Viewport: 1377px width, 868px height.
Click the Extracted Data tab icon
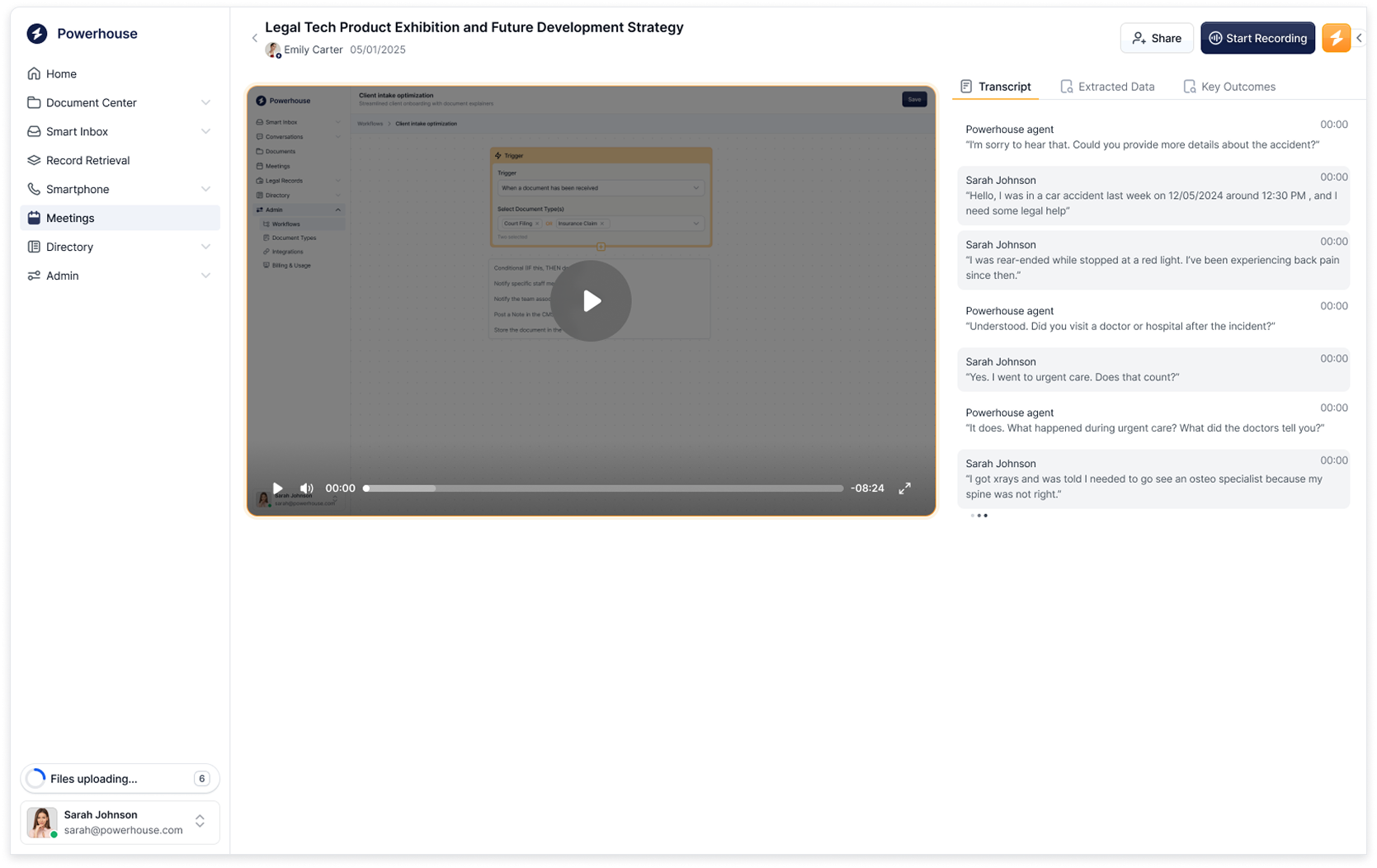[1066, 87]
